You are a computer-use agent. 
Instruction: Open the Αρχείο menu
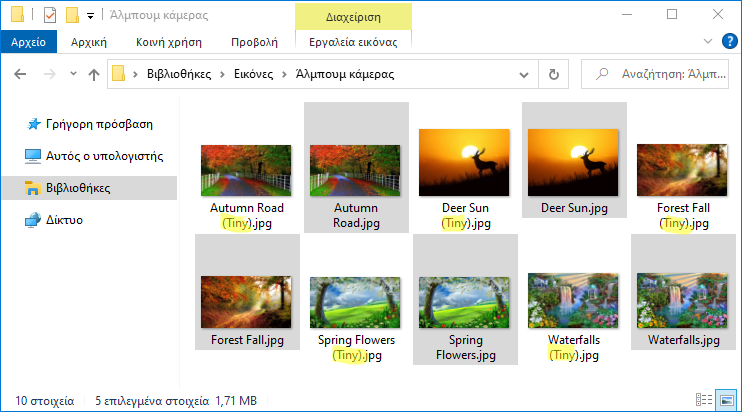(x=28, y=42)
